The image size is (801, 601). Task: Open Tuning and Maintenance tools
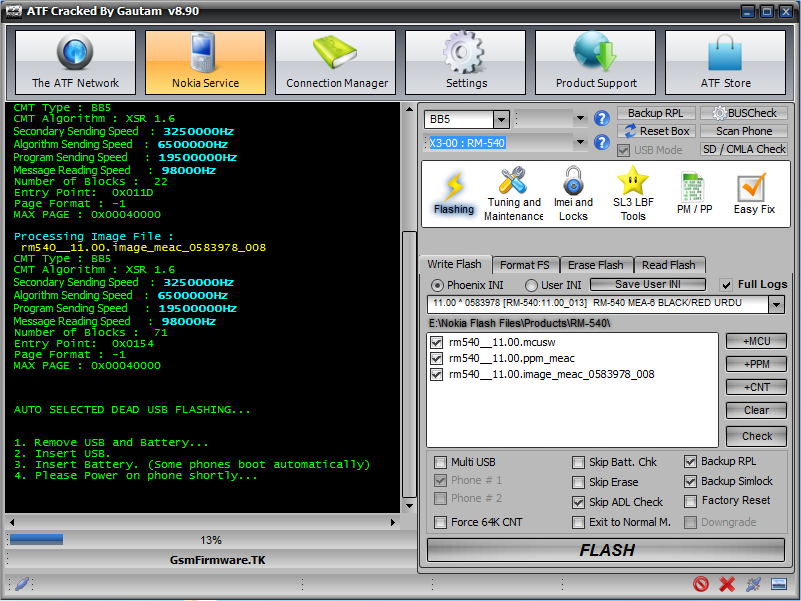point(513,194)
